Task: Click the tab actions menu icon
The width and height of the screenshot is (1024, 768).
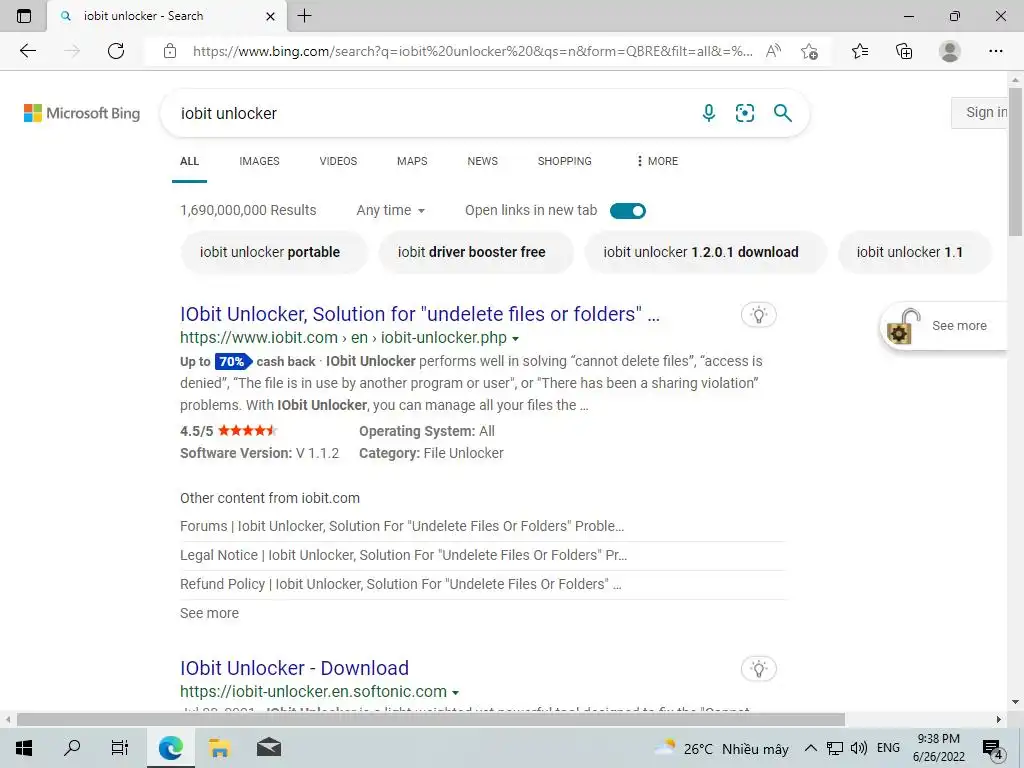Action: pos(24,16)
